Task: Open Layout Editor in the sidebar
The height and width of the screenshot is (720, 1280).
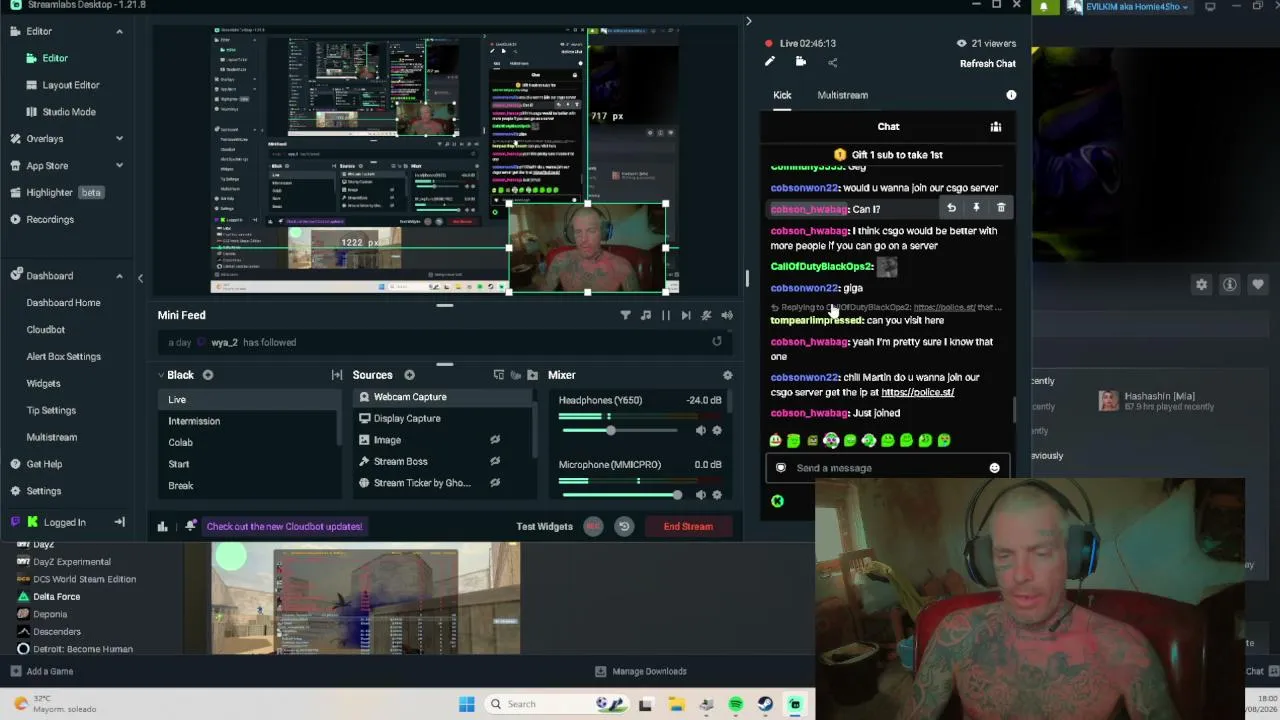Action: (x=70, y=85)
